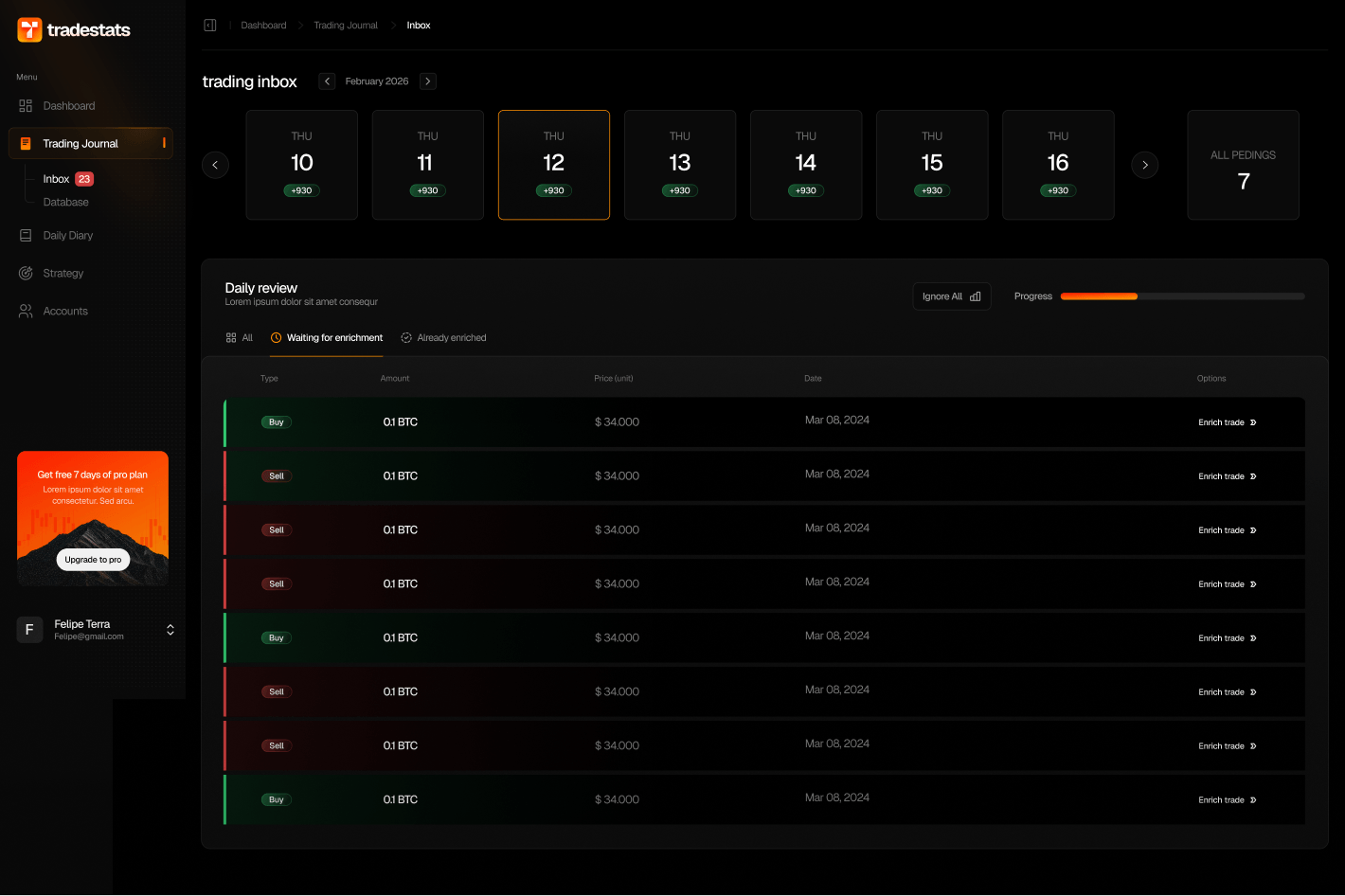
Task: Go to the Strategy section
Action: pos(63,274)
